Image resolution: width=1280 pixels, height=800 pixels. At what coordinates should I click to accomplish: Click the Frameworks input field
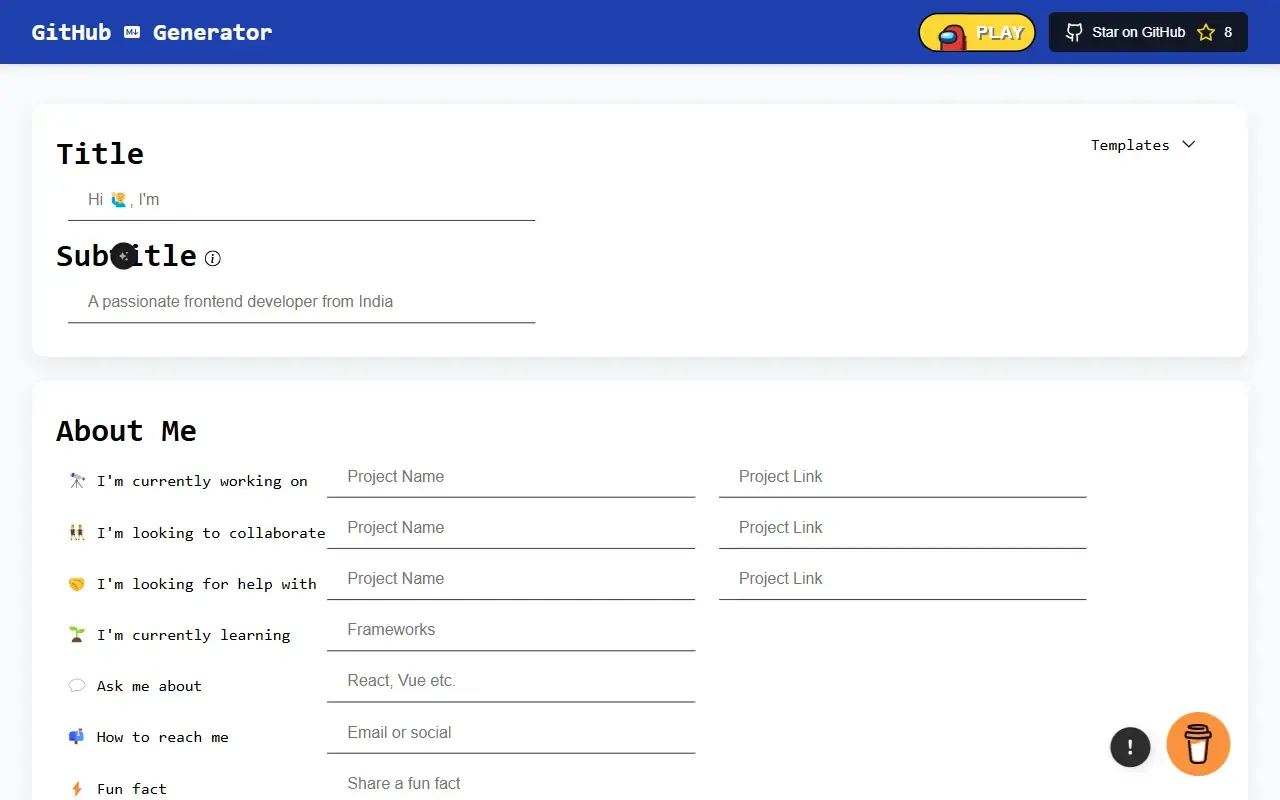511,630
